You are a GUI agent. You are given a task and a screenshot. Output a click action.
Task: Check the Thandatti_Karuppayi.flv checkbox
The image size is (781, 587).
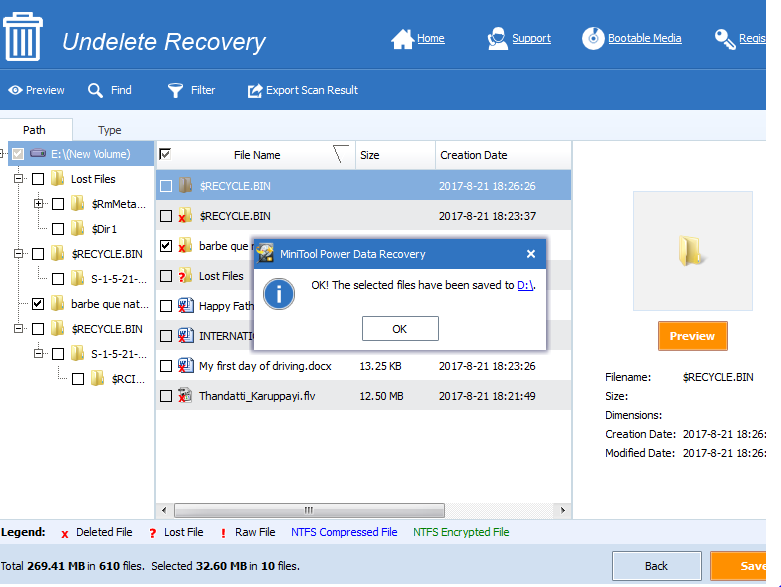tap(166, 396)
